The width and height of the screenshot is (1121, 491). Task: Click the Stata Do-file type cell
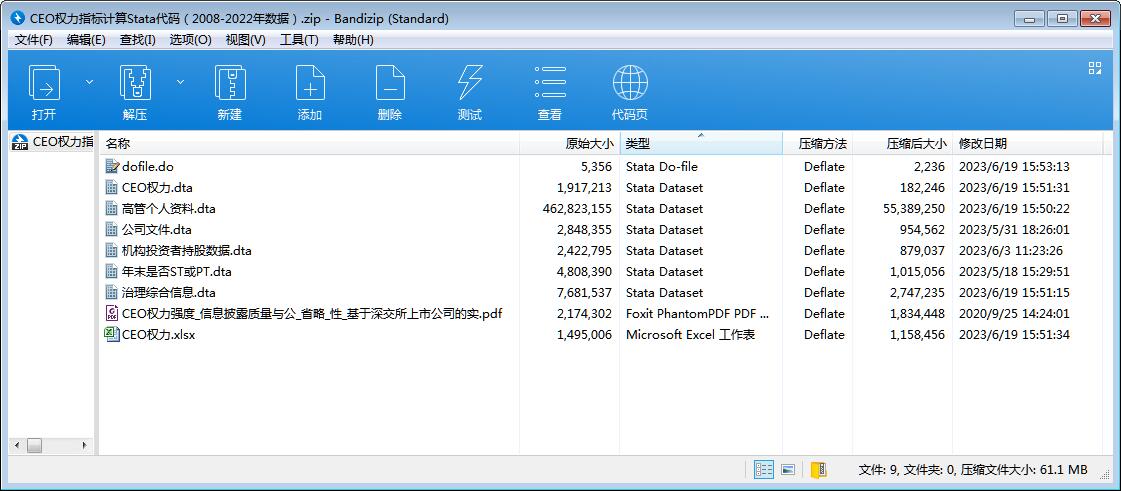[661, 167]
